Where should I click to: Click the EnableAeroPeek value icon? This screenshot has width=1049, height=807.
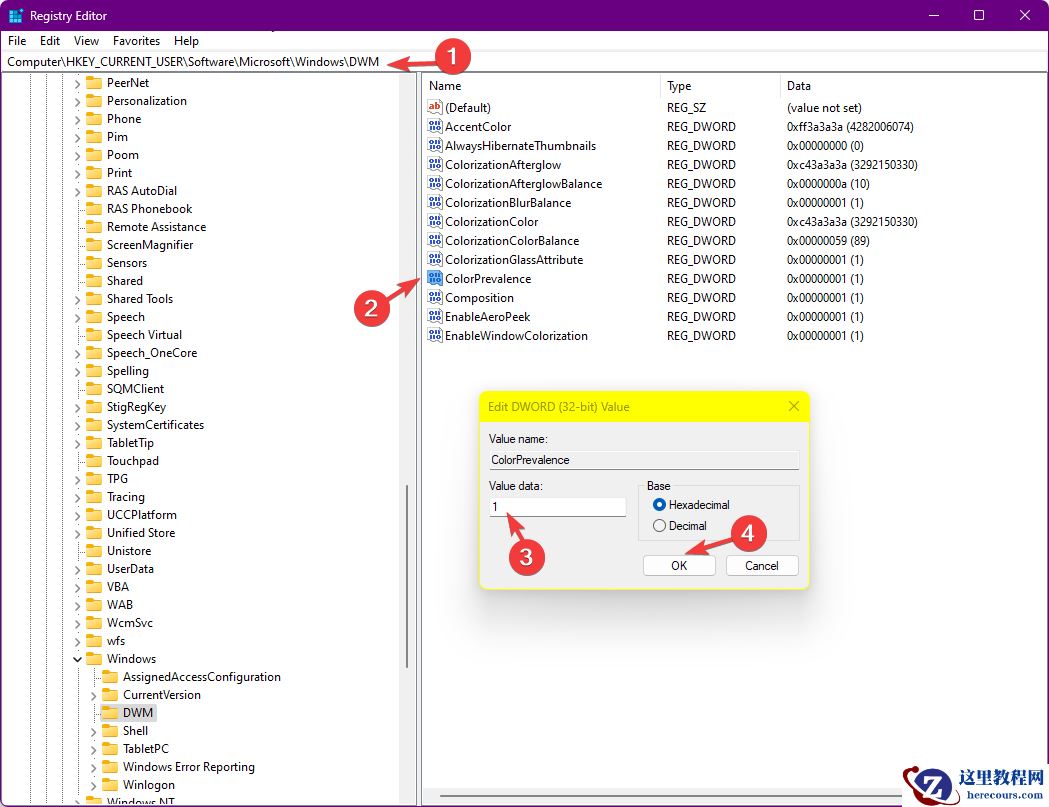(435, 316)
